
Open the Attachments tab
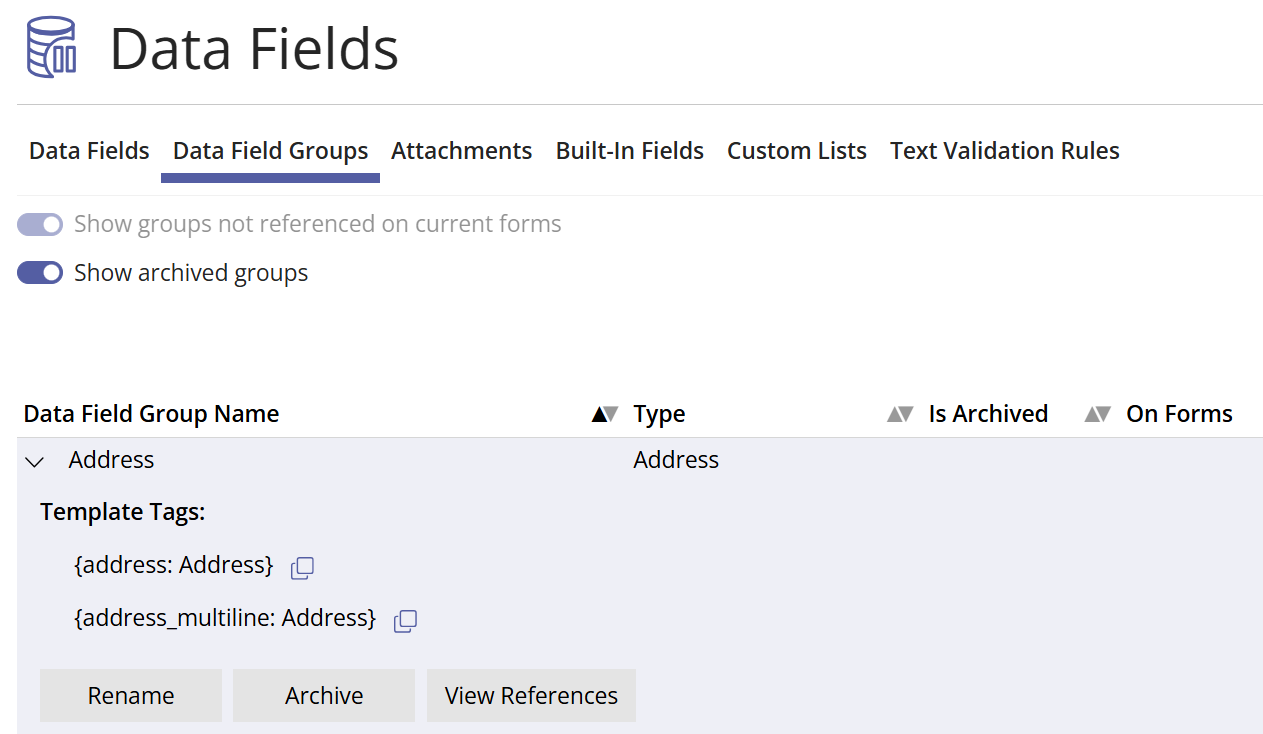tap(461, 151)
